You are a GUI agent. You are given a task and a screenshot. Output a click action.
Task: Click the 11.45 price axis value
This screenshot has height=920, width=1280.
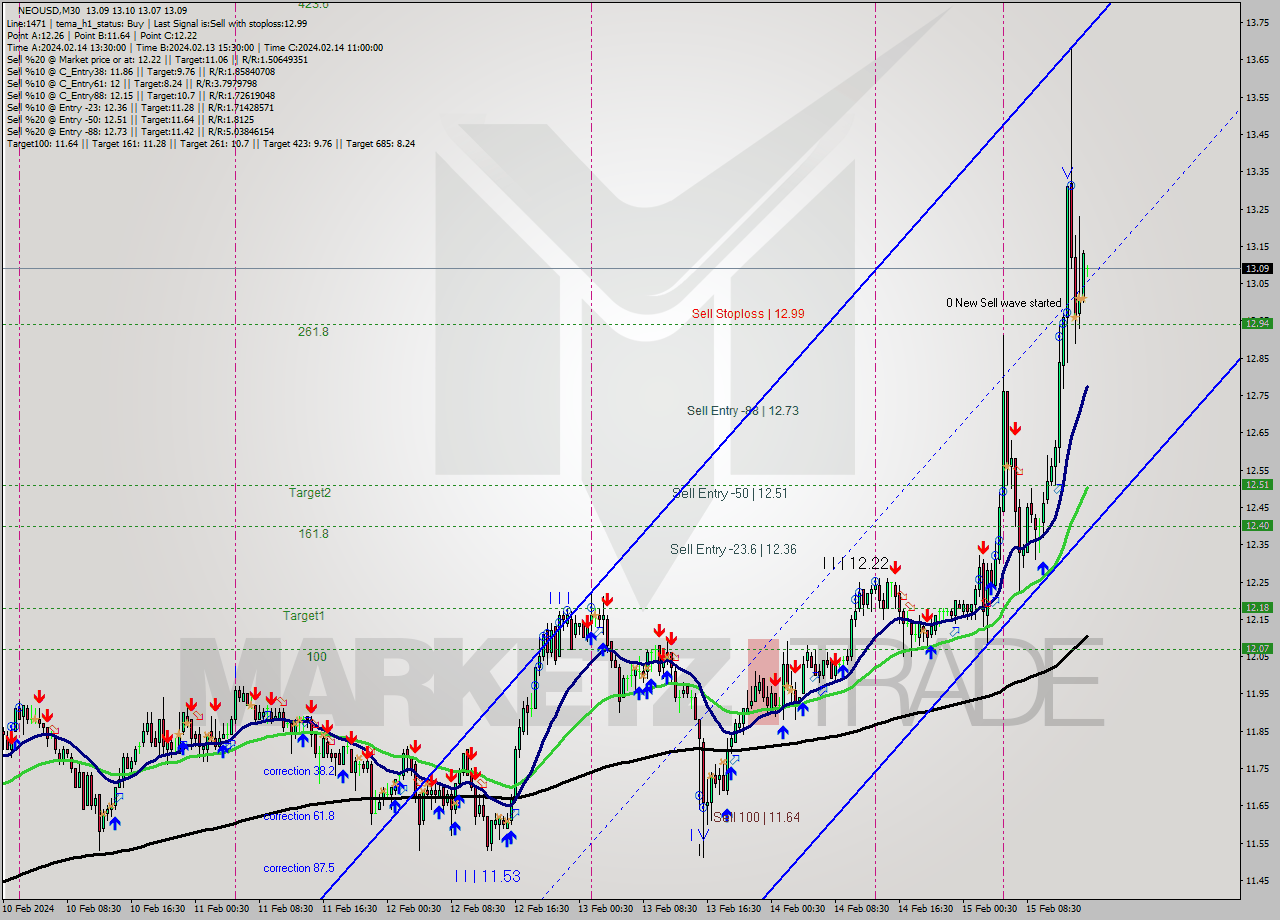[x=1257, y=881]
